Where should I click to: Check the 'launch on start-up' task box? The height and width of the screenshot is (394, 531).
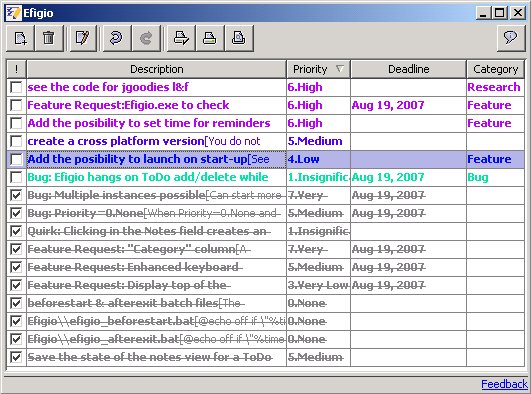[16, 159]
